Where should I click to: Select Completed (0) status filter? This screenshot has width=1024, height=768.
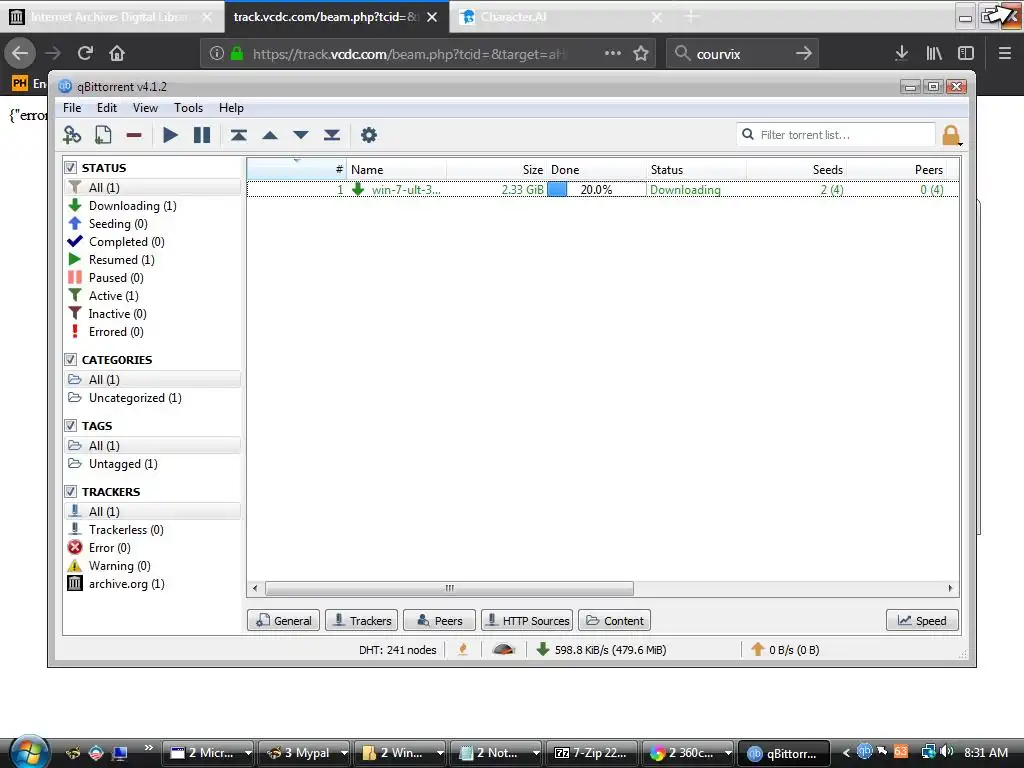coord(127,242)
